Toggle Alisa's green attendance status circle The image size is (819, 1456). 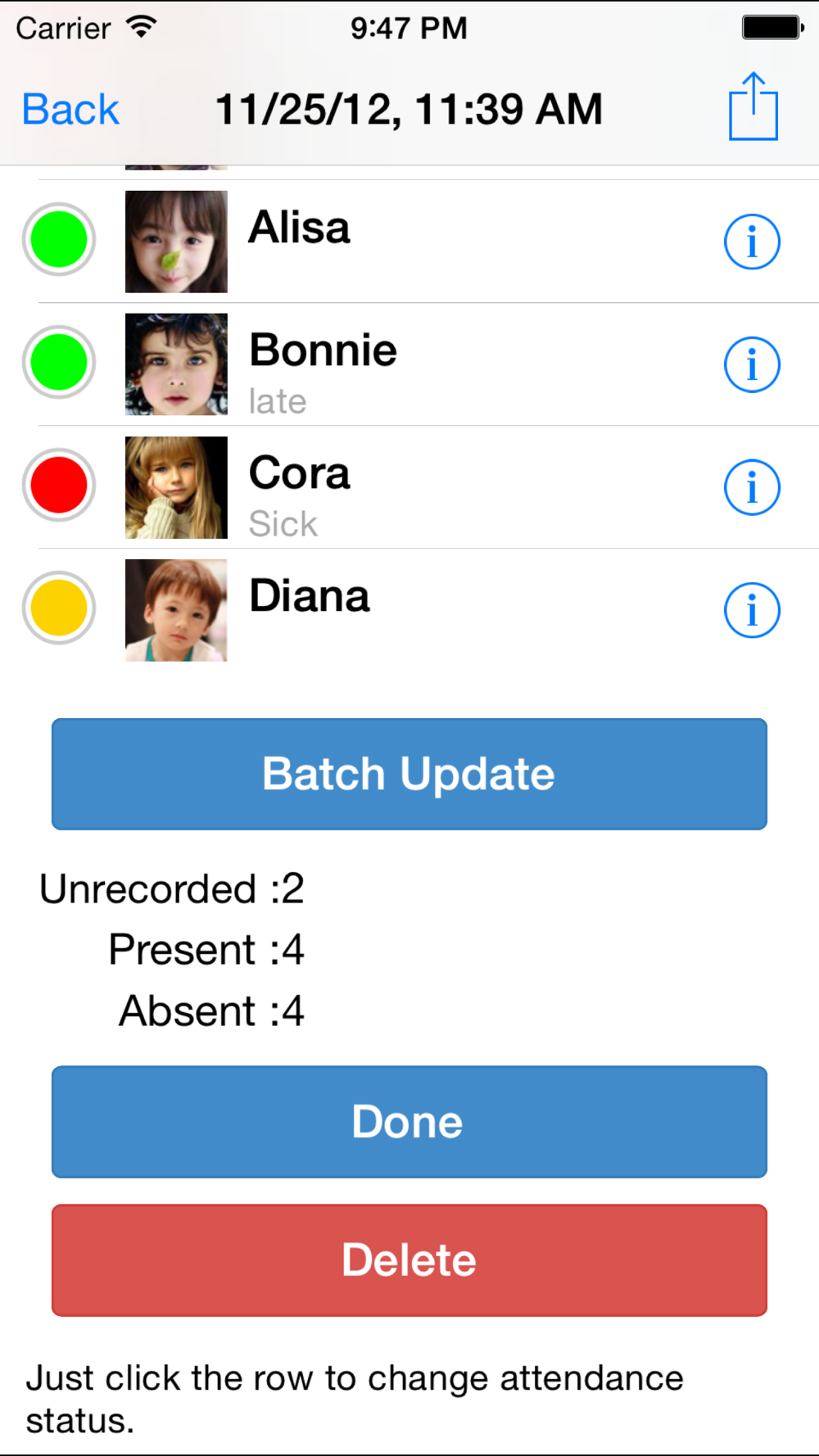click(59, 240)
